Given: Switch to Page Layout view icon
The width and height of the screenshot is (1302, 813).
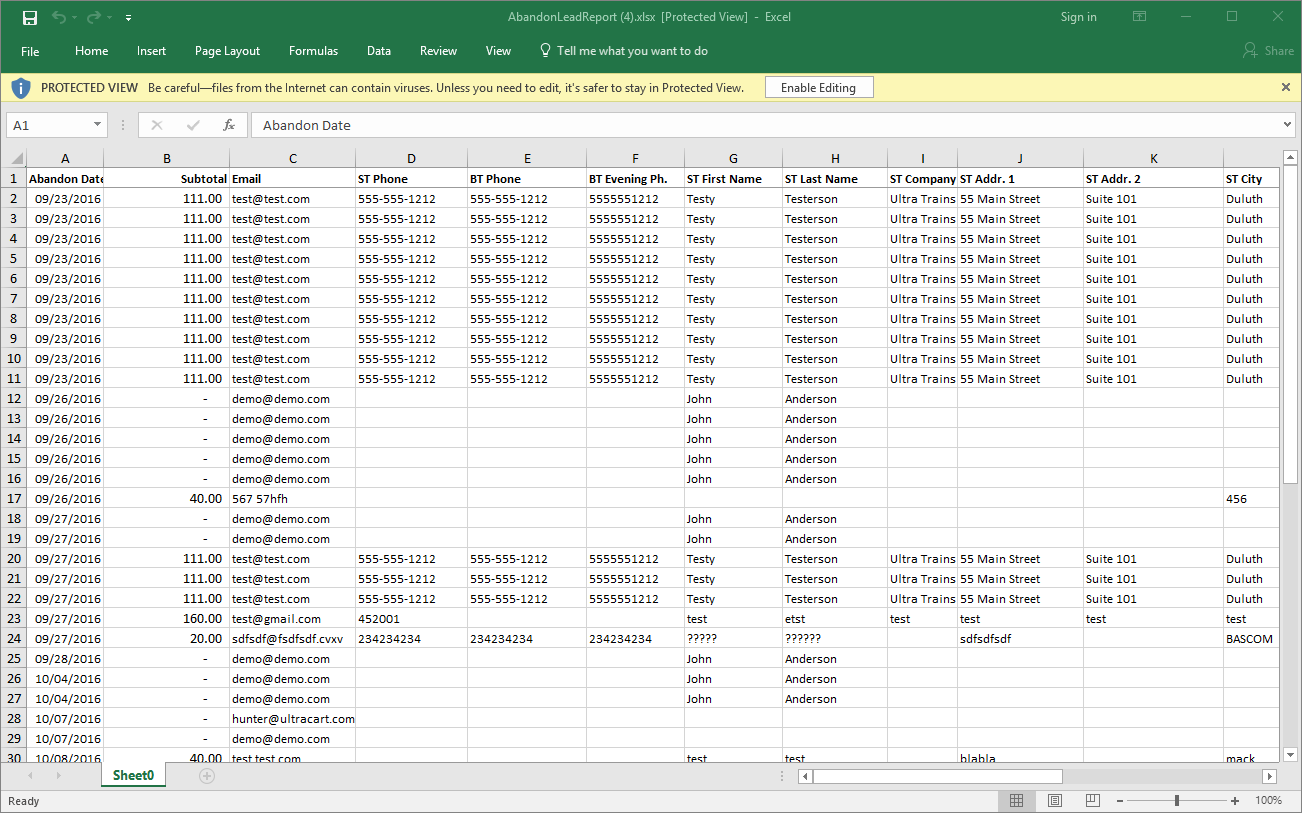Looking at the screenshot, I should pyautogui.click(x=1055, y=801).
